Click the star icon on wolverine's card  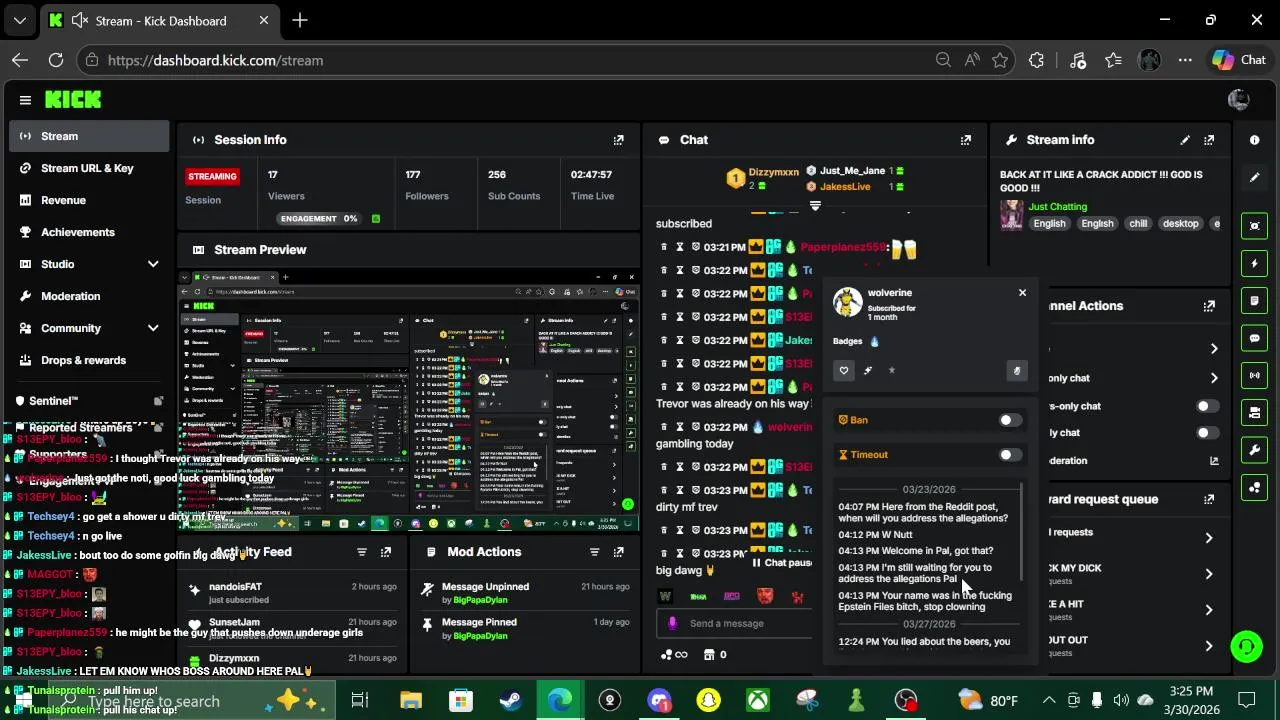pos(892,371)
